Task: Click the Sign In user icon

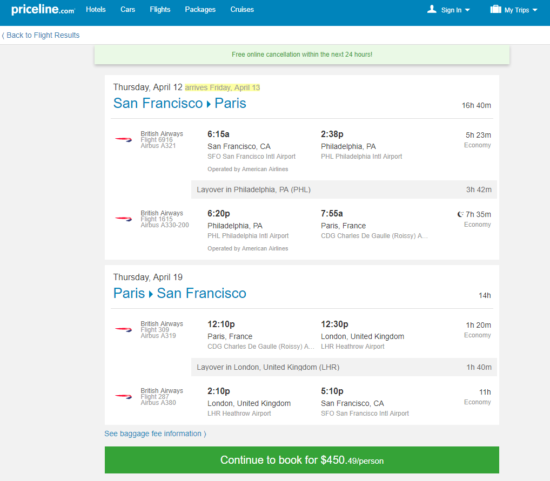Action: [x=432, y=9]
